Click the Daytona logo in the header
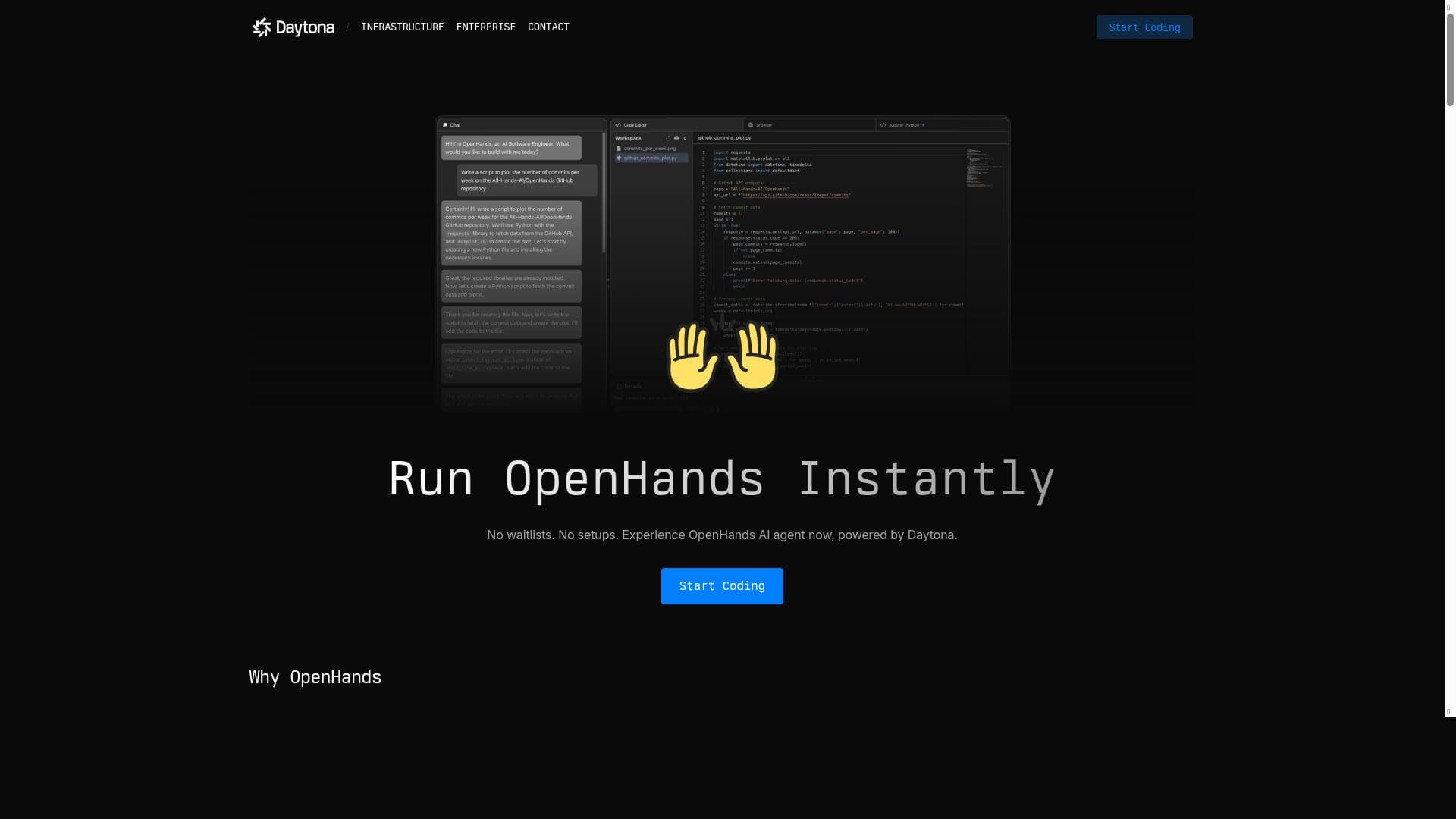1456x819 pixels. (x=293, y=27)
